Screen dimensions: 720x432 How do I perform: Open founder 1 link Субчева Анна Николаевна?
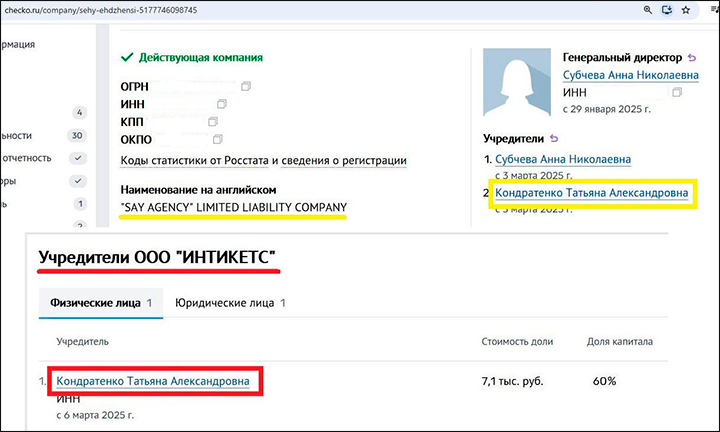pos(563,159)
